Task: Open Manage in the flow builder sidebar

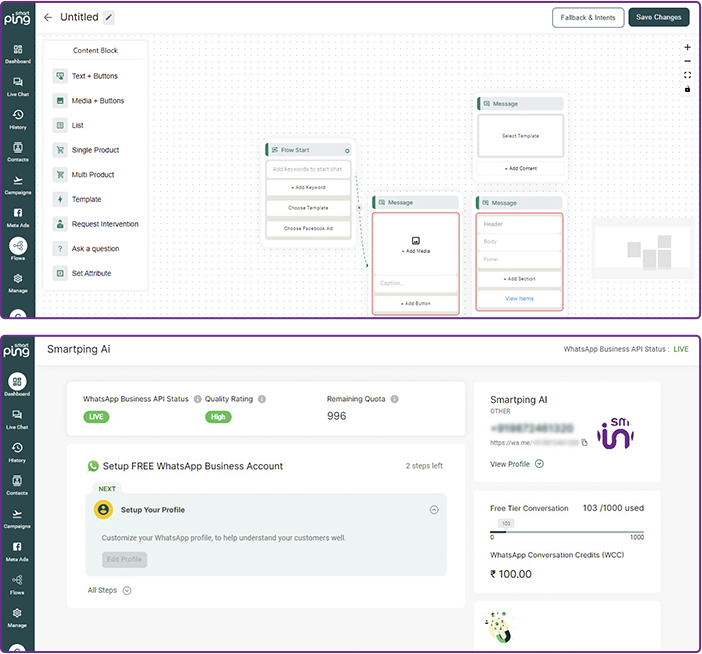Action: coord(18,283)
